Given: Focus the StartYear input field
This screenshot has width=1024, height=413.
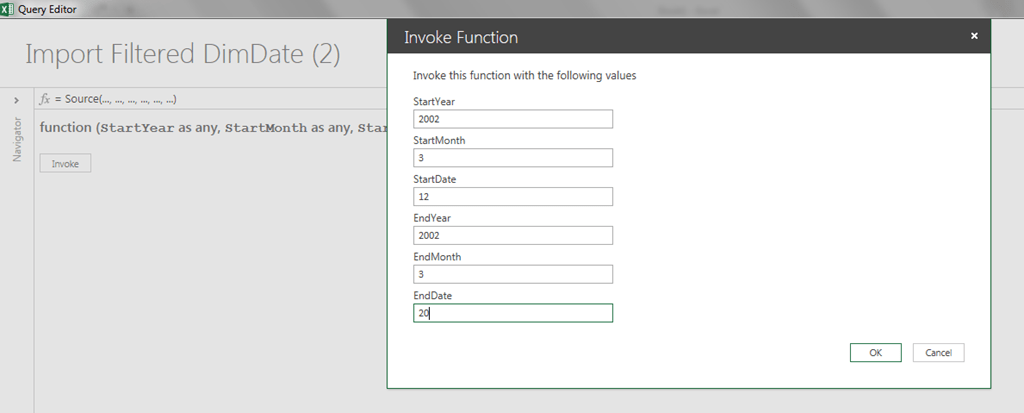Looking at the screenshot, I should pyautogui.click(x=512, y=119).
